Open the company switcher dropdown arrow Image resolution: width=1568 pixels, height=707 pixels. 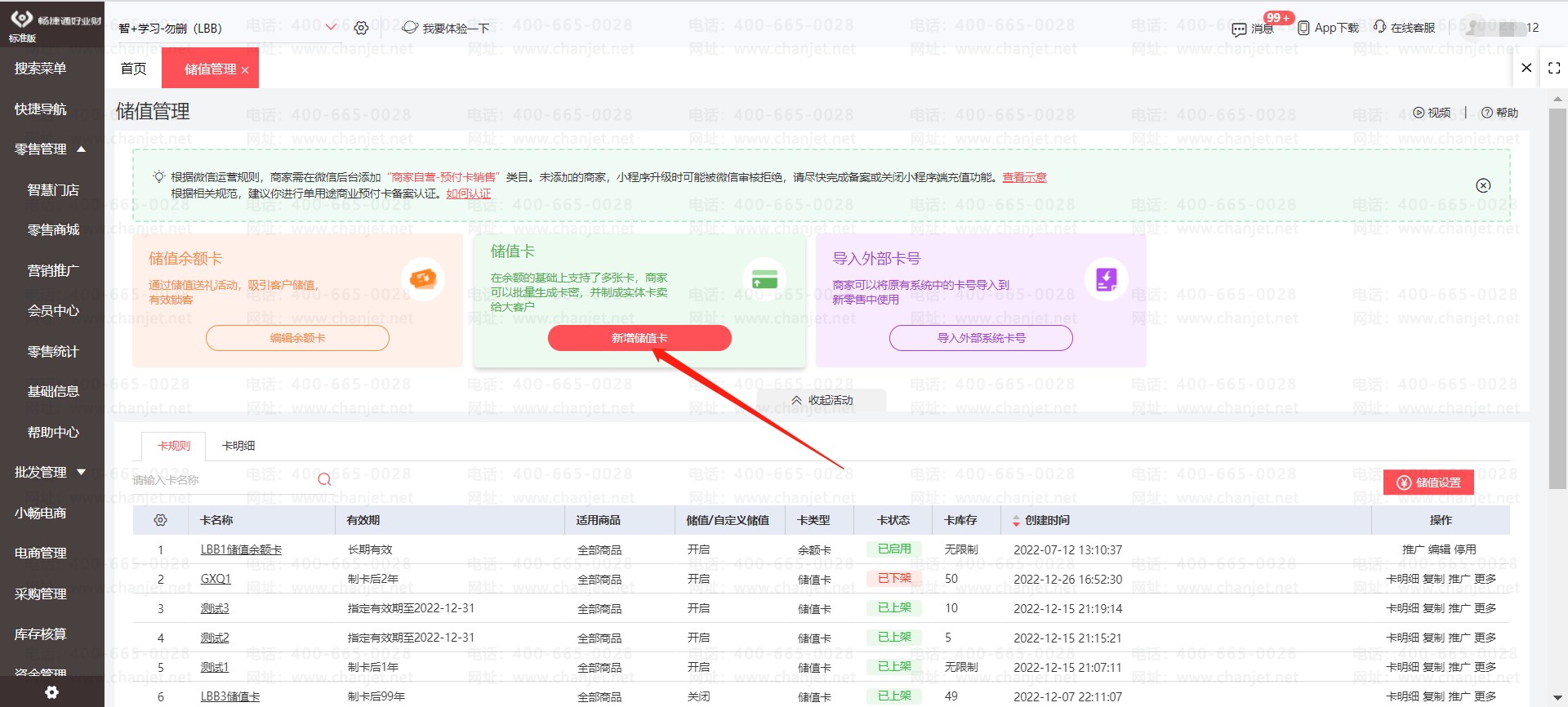click(331, 27)
